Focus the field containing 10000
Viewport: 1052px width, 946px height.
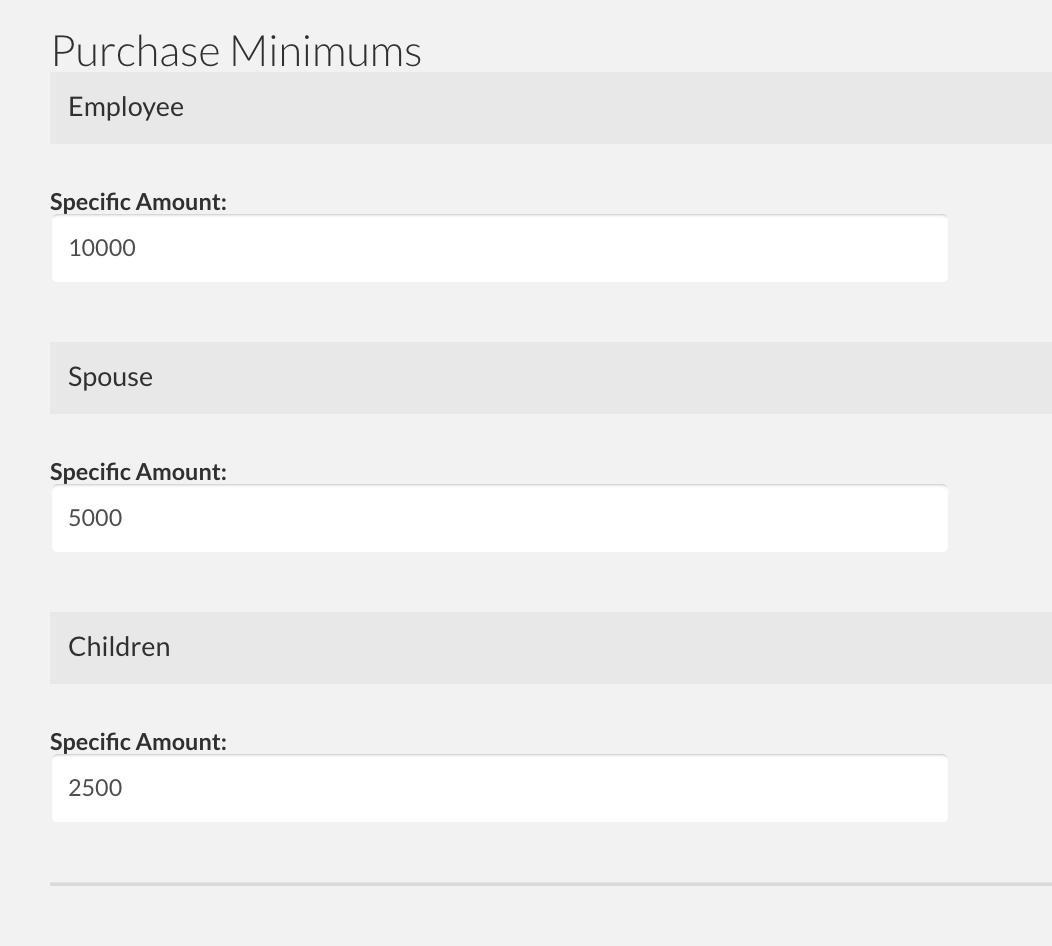pos(500,249)
